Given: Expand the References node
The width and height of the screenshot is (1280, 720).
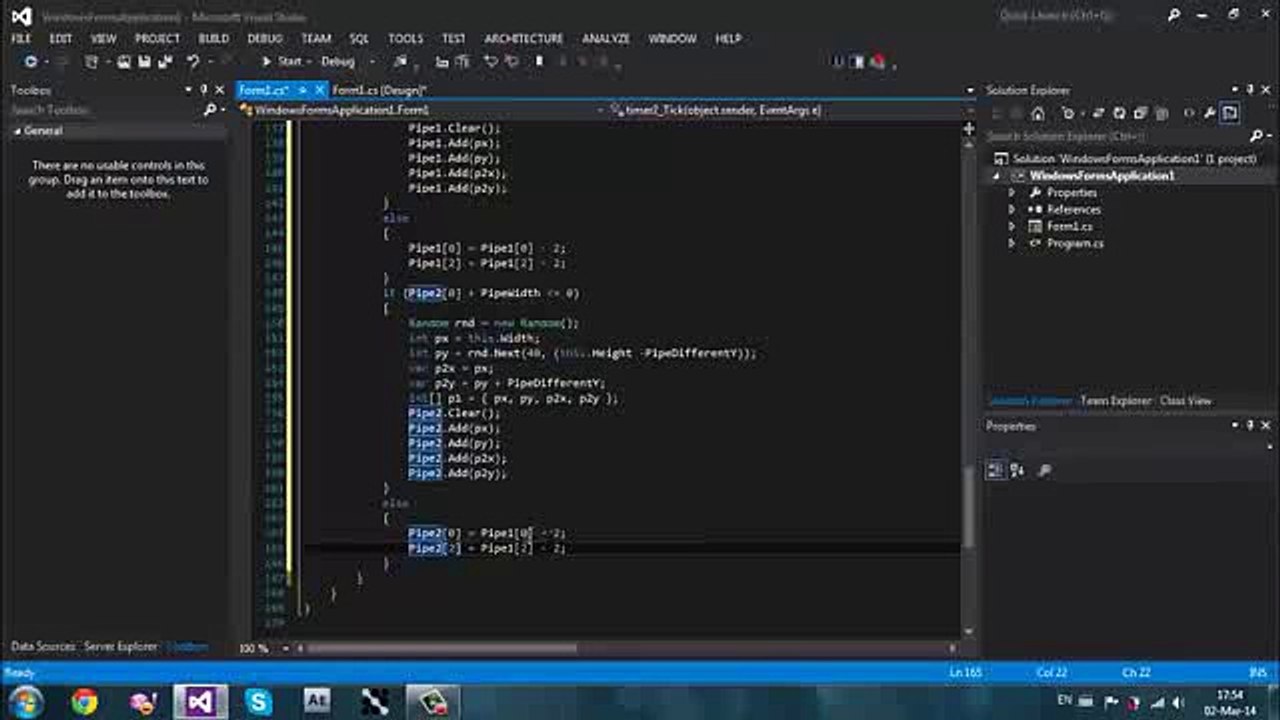Looking at the screenshot, I should click(1012, 210).
